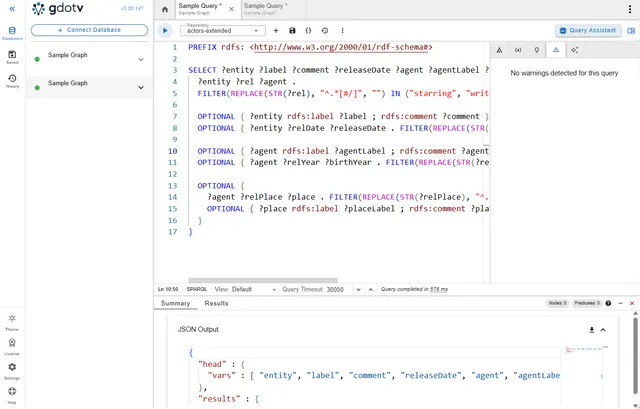This screenshot has height=409, width=640.
Task: Click the SELECT keyword on line 3
Action: [202, 70]
